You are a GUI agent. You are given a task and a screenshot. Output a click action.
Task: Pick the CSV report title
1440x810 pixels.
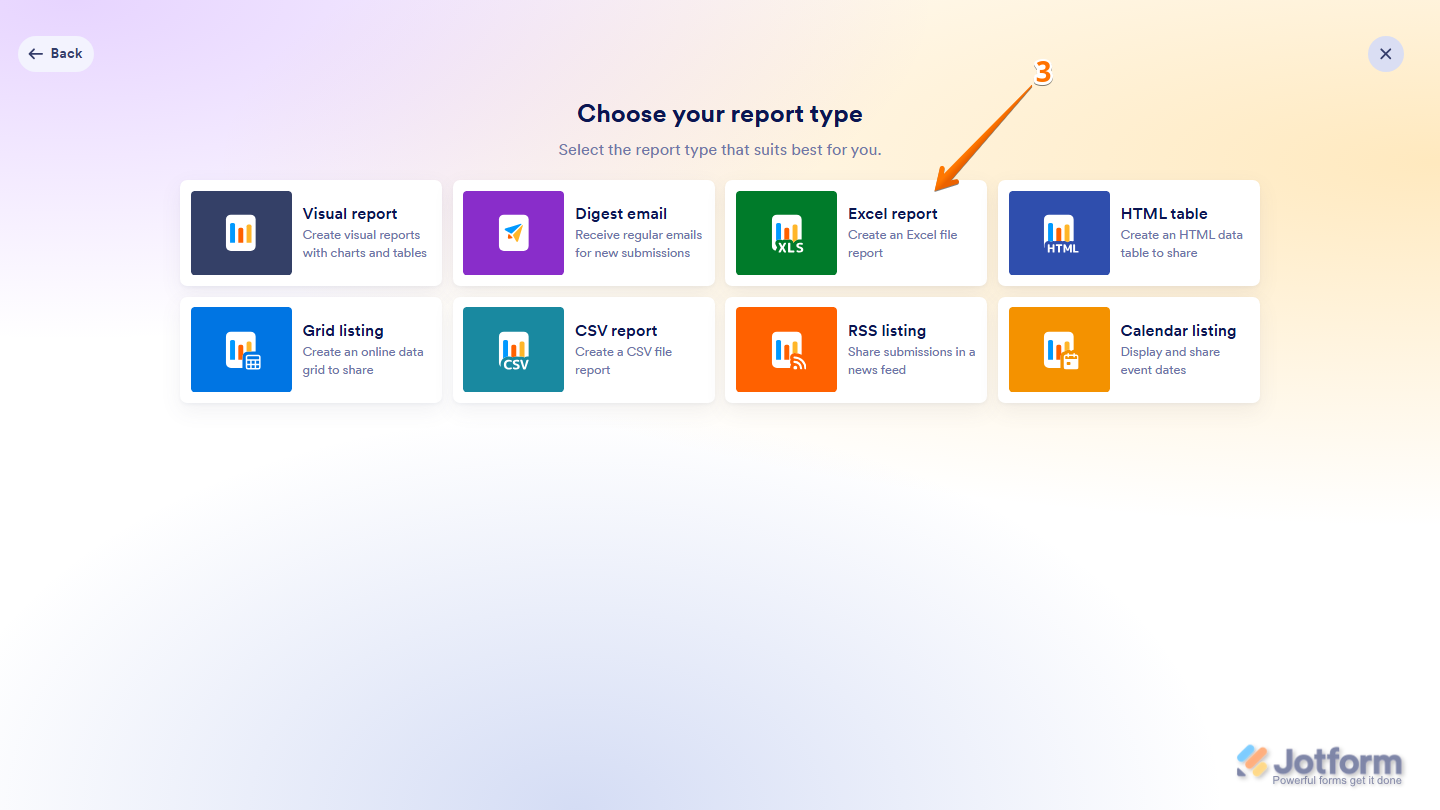(x=616, y=331)
